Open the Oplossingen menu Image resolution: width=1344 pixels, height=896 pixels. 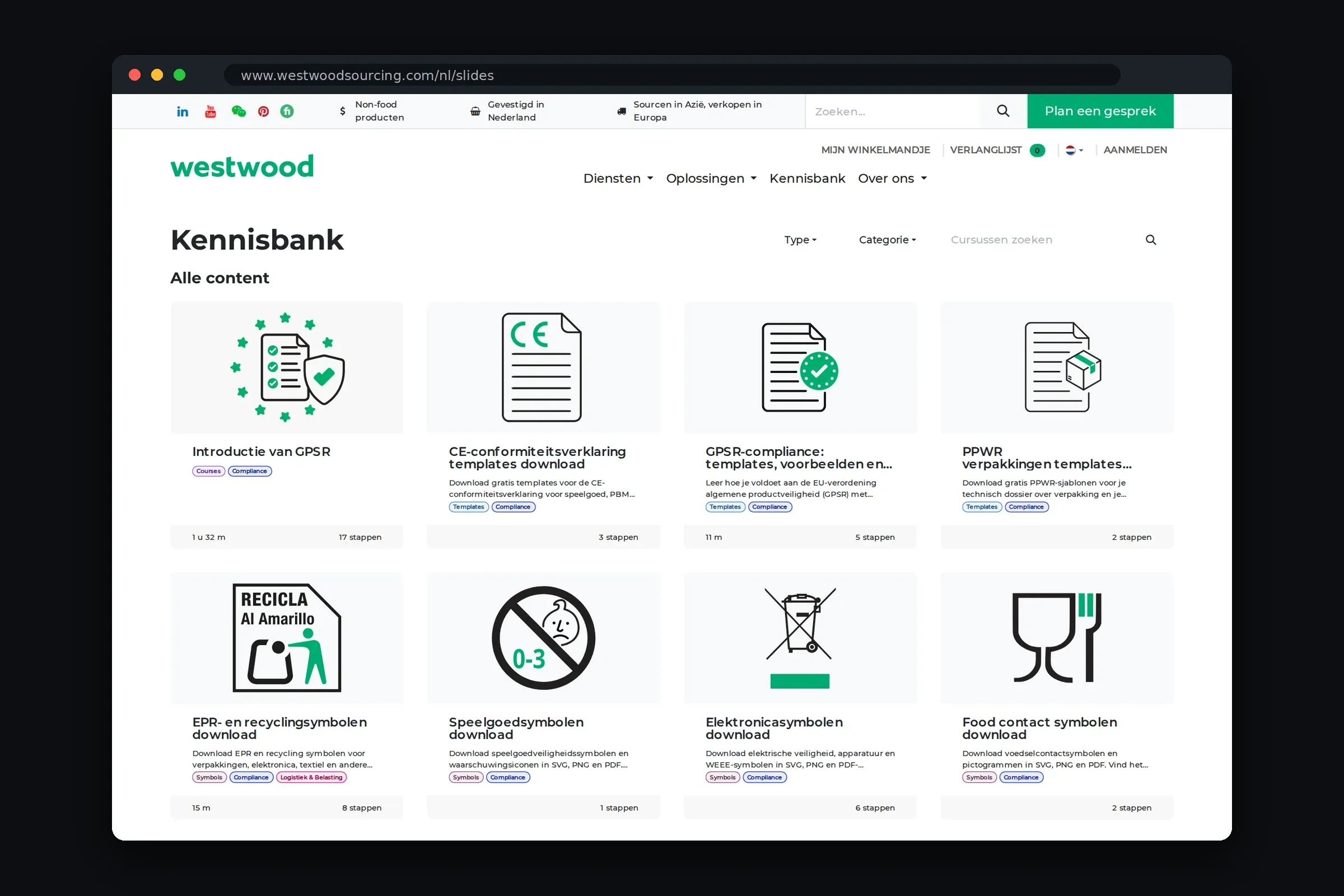coord(711,178)
